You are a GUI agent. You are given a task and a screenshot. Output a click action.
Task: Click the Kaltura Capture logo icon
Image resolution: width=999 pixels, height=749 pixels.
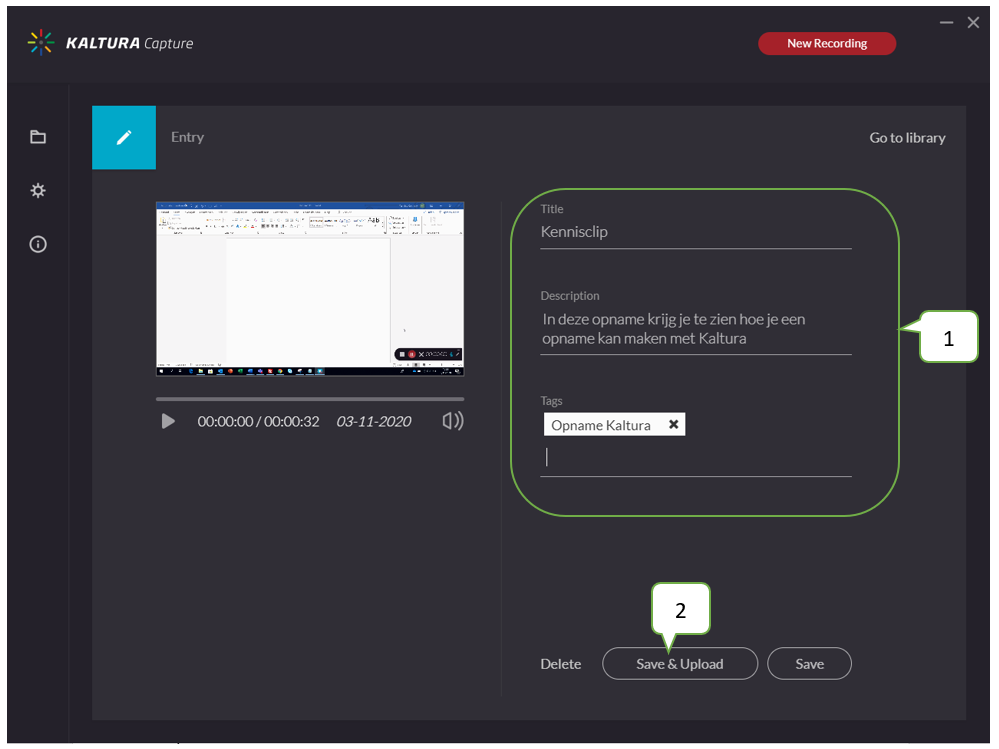41,43
